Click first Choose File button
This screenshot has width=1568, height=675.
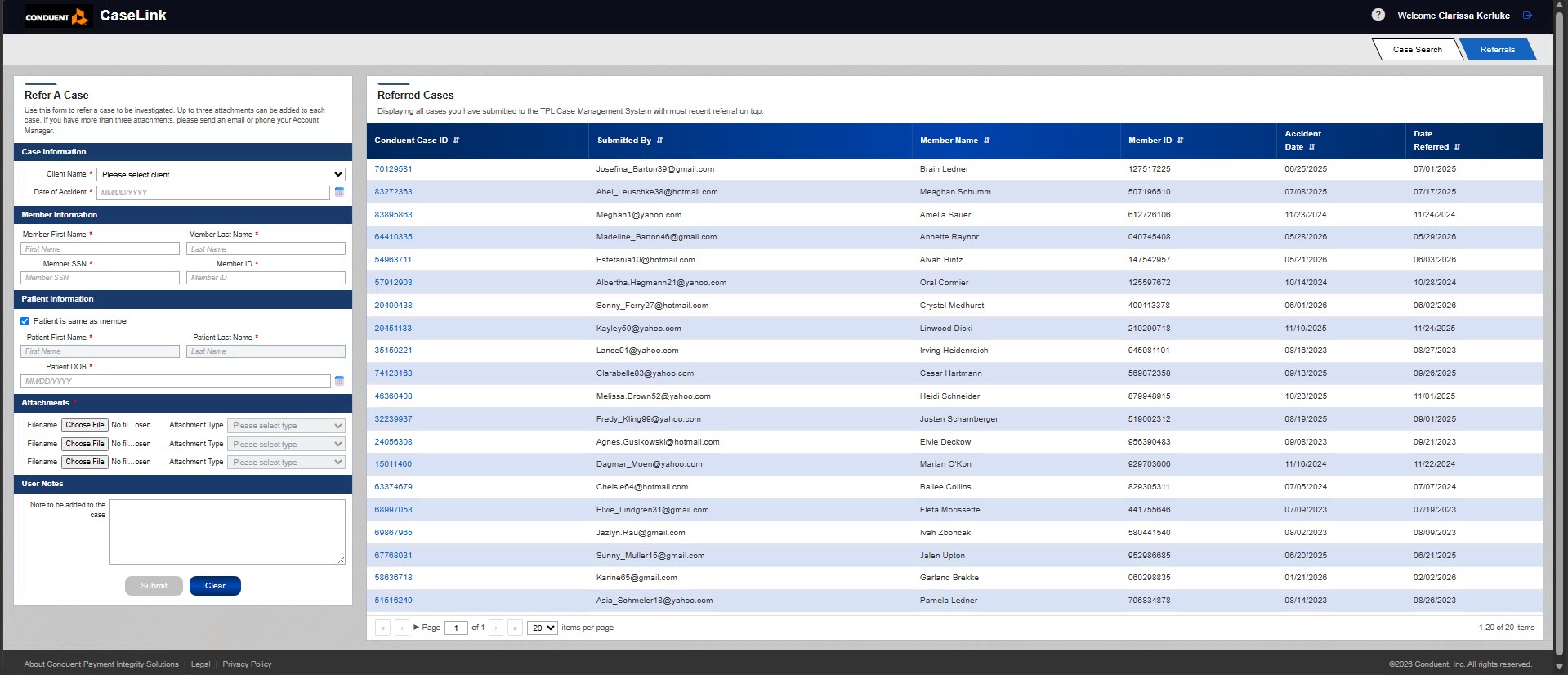(85, 425)
